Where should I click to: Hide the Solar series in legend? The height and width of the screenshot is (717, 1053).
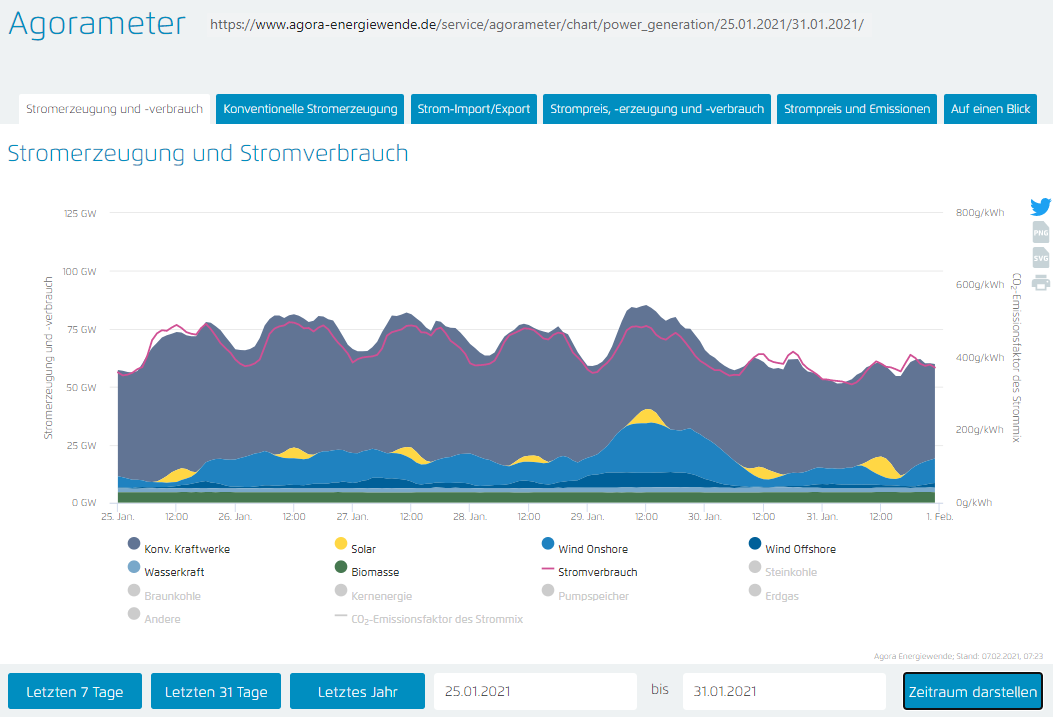(x=363, y=549)
